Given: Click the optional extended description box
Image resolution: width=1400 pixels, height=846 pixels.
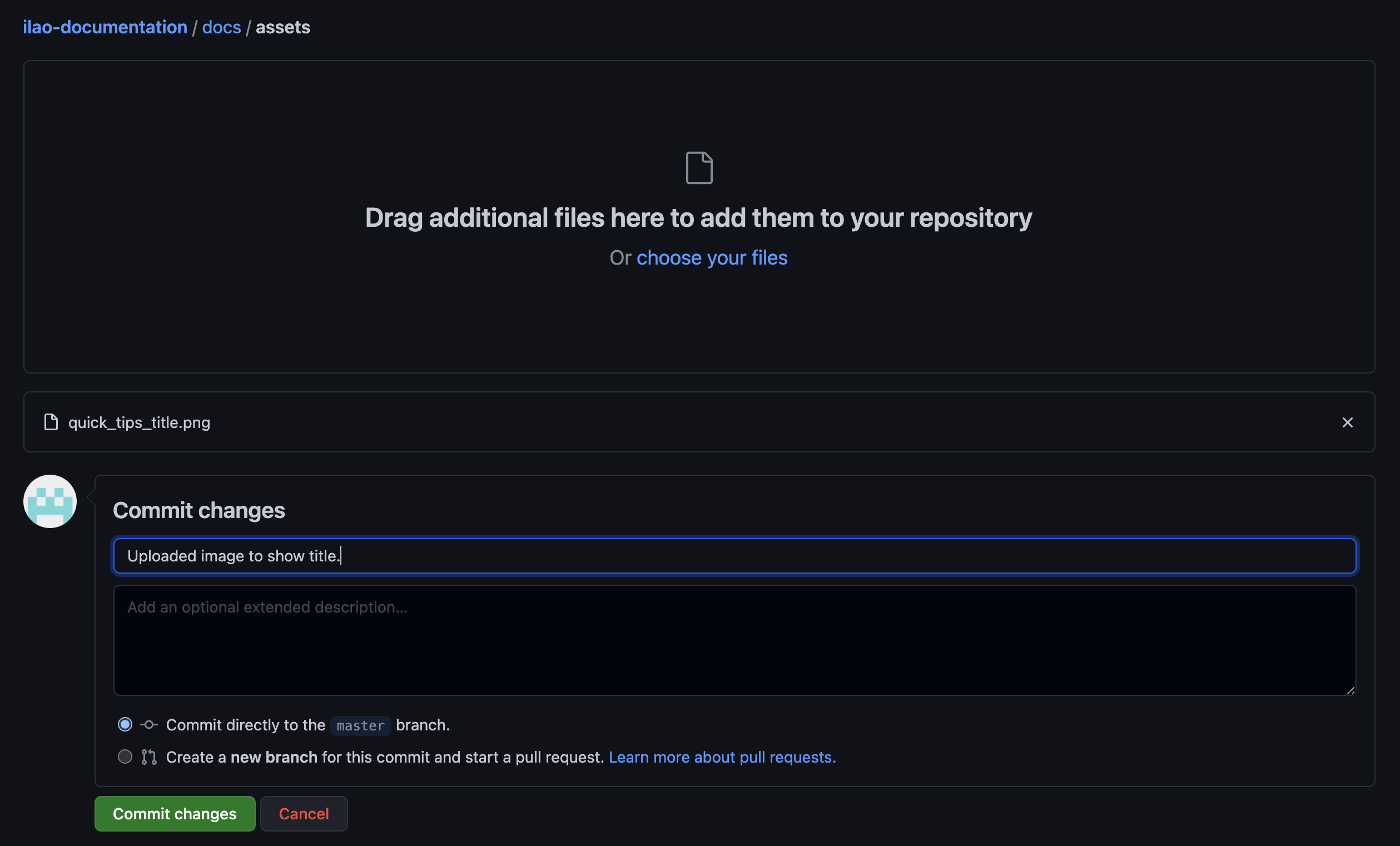Looking at the screenshot, I should [734, 640].
